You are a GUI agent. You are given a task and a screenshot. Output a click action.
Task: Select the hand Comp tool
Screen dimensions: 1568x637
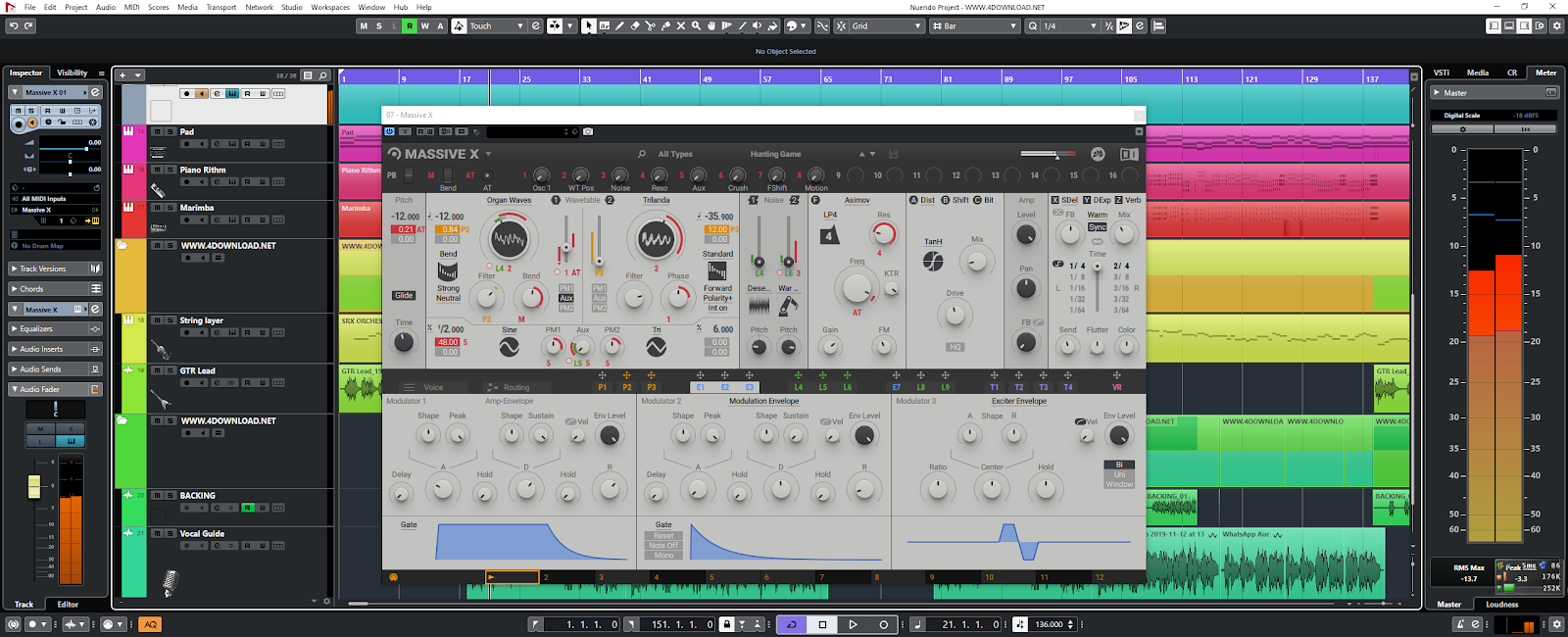(711, 26)
